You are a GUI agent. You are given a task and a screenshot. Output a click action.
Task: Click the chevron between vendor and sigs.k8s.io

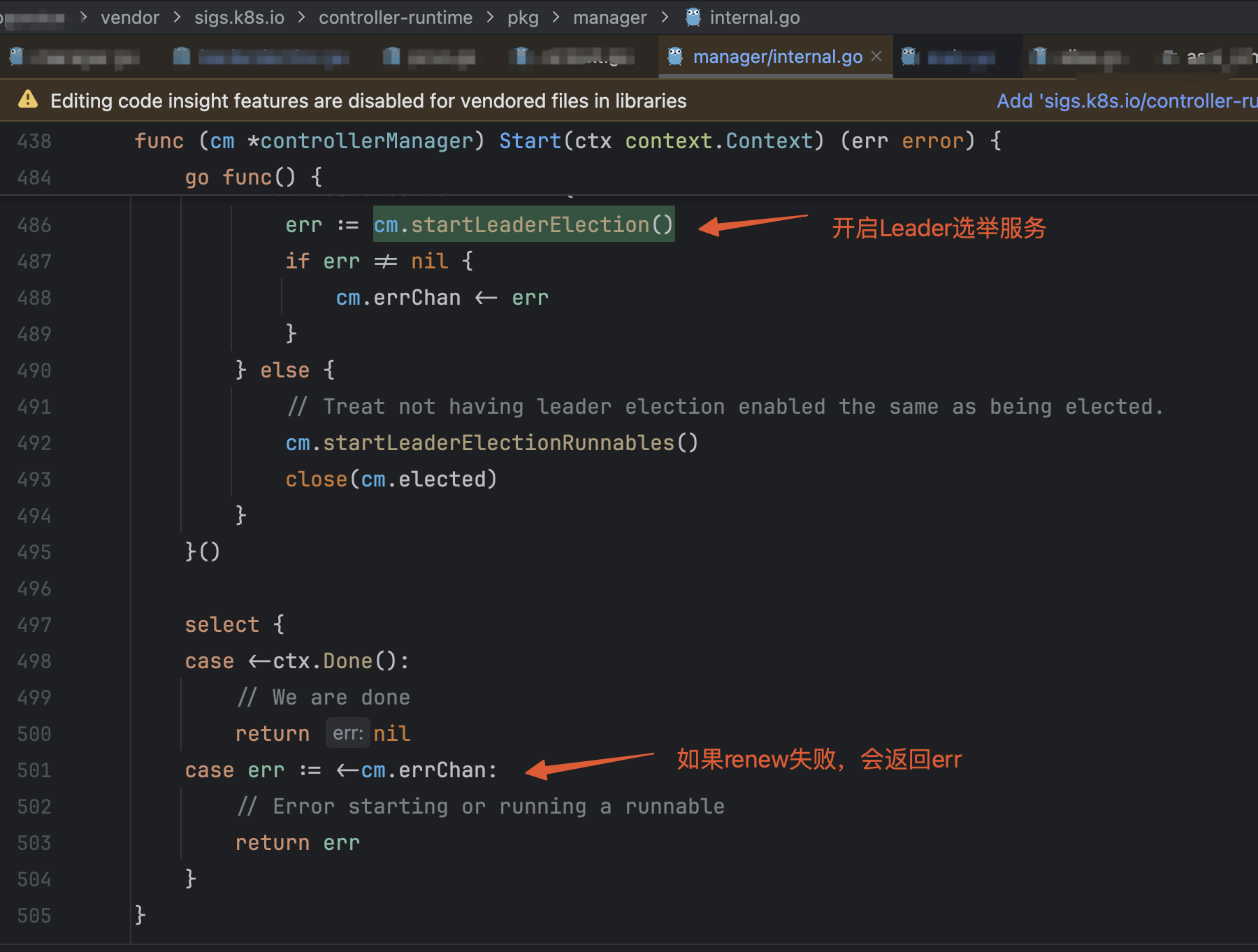point(178,17)
